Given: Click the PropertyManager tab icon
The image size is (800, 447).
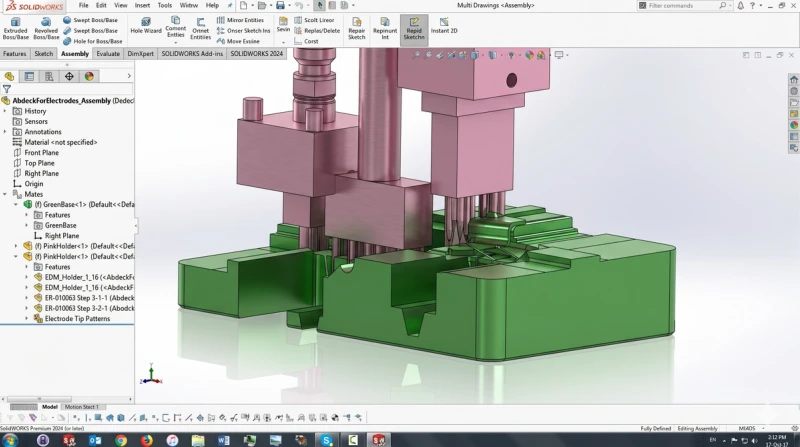Looking at the screenshot, I should [29, 77].
